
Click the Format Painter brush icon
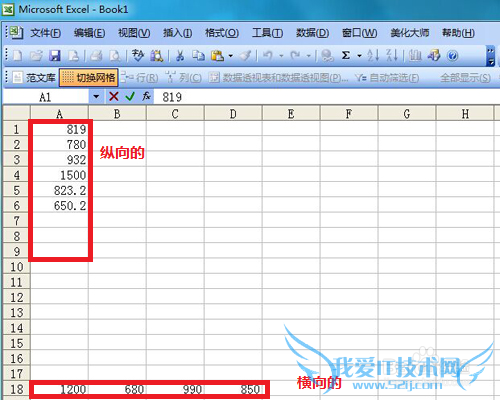click(x=246, y=55)
